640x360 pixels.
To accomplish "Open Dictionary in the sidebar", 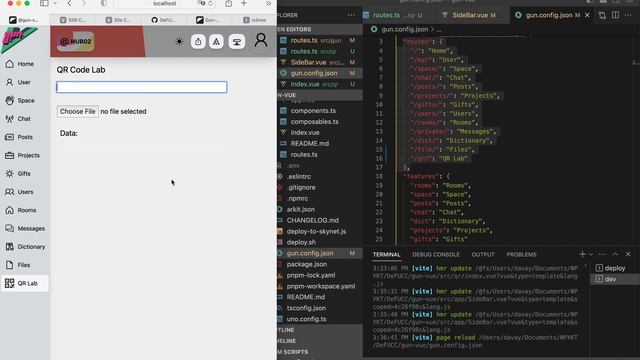I will click(24, 247).
